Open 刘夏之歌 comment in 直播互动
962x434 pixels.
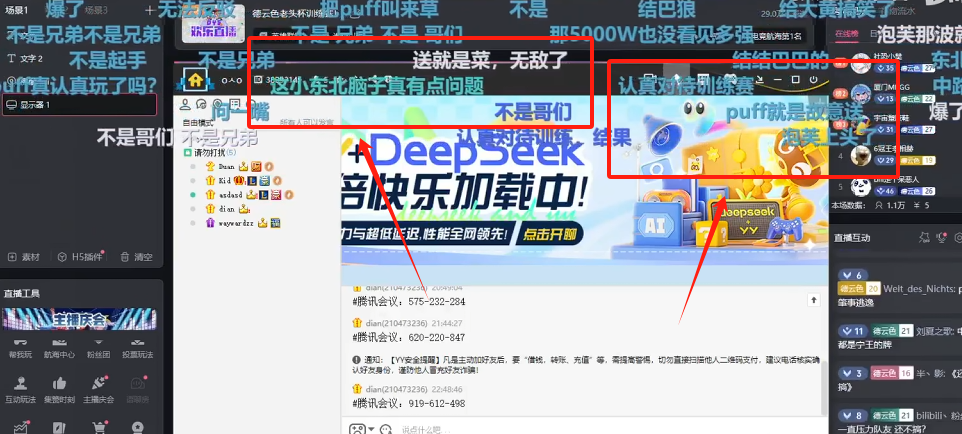tap(899, 337)
